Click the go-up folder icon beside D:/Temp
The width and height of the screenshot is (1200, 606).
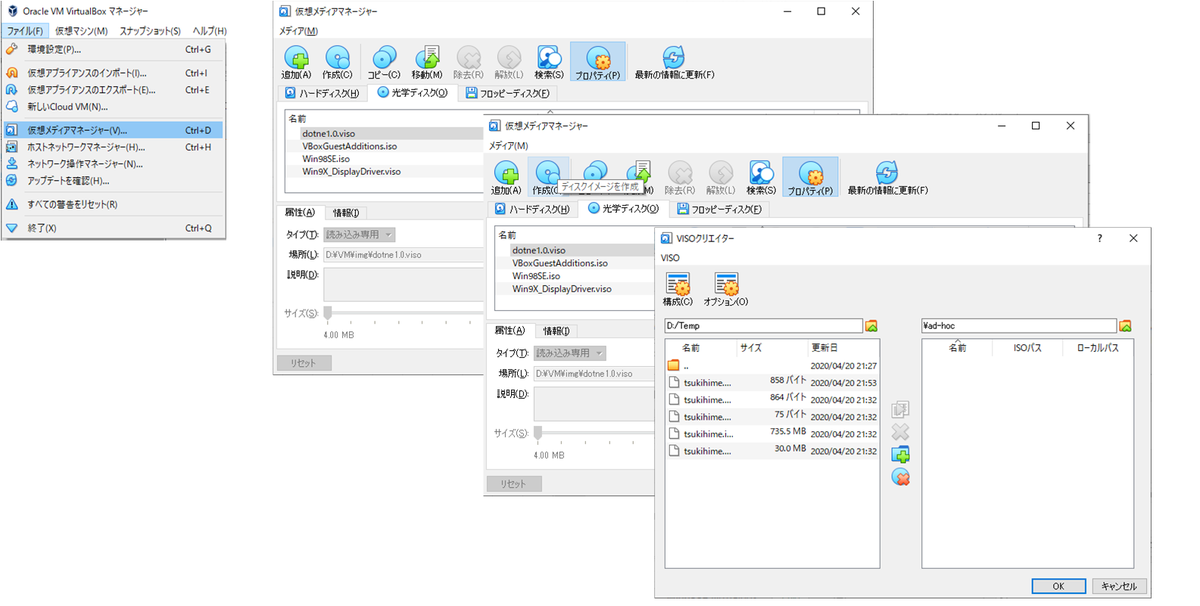(872, 326)
